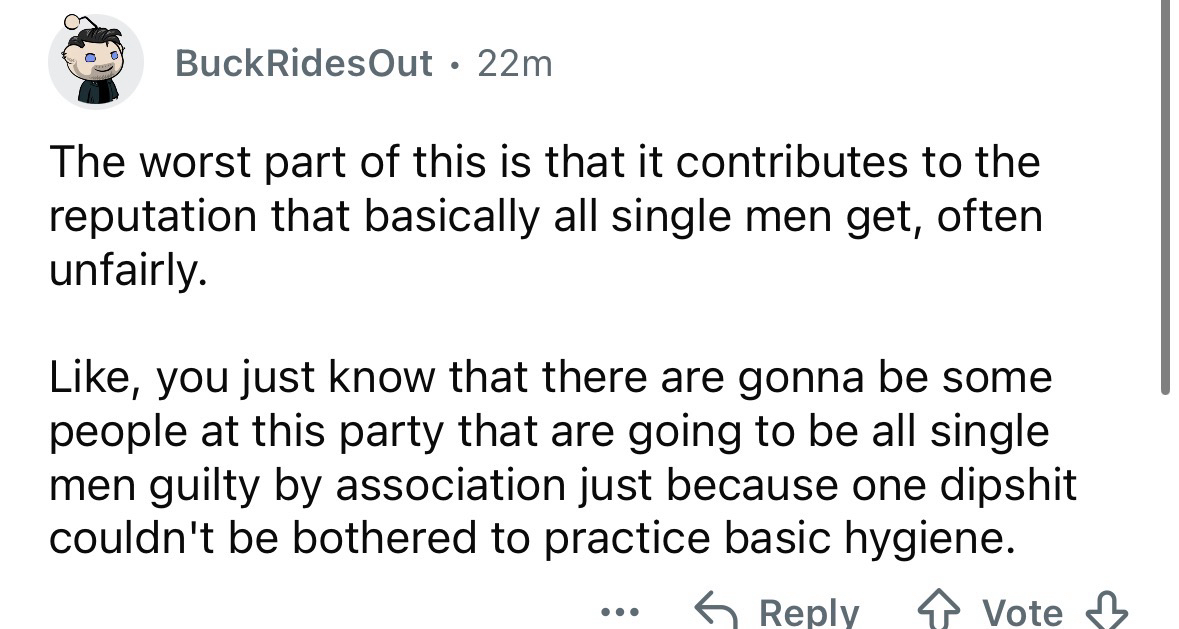Click the paragraph starting "The worst part"
The height and width of the screenshot is (629, 1179).
[x=545, y=218]
